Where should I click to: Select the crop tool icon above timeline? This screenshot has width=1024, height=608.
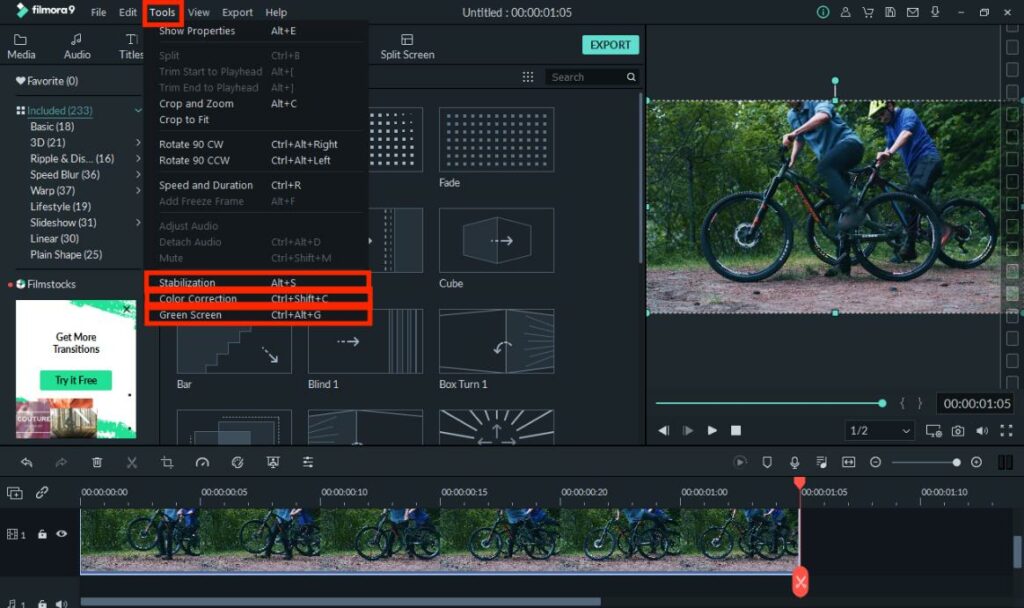(167, 462)
